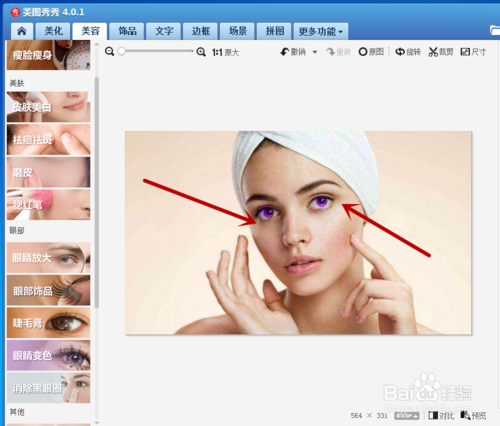Viewport: 500px width, 426px height.
Task: Open the 尺寸 resize tool
Action: click(x=473, y=52)
